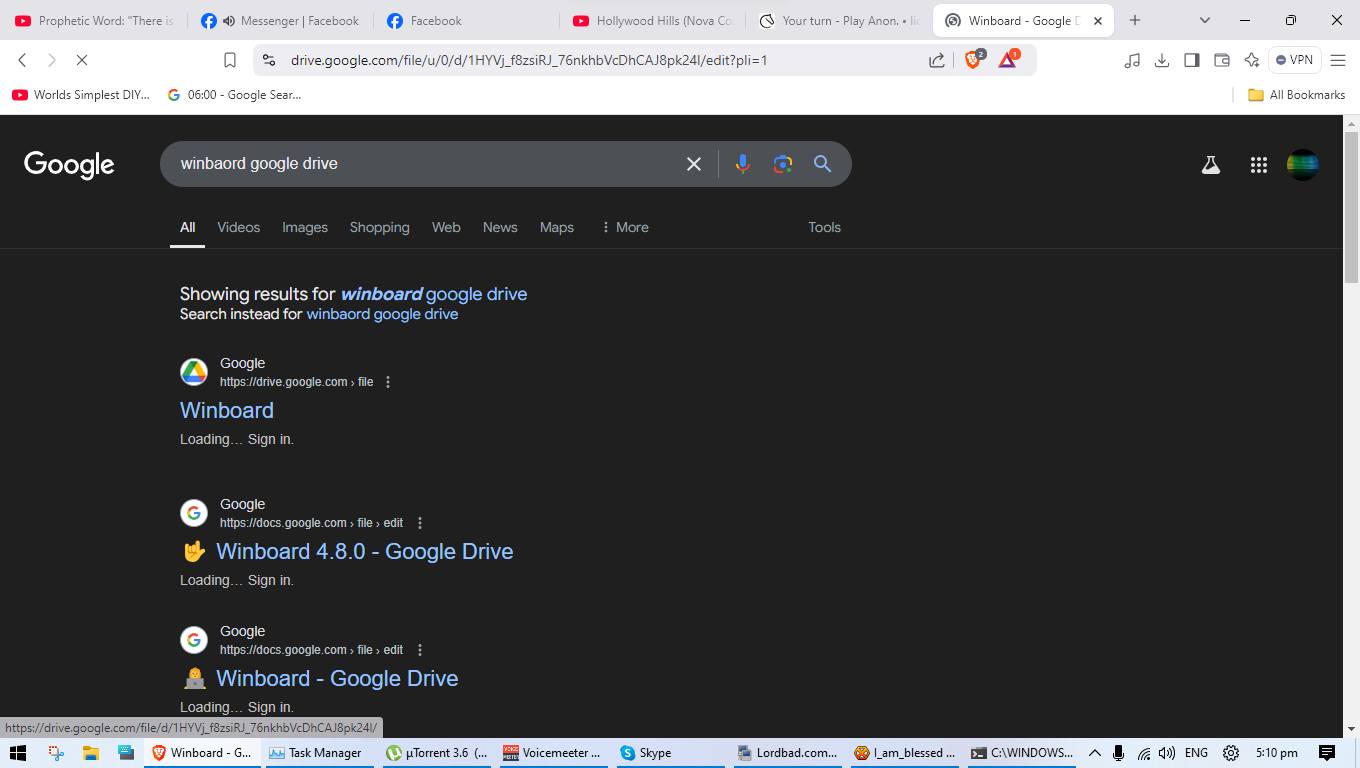Click the Brave Shields lion icon
This screenshot has width=1360, height=768.
pyautogui.click(x=973, y=60)
